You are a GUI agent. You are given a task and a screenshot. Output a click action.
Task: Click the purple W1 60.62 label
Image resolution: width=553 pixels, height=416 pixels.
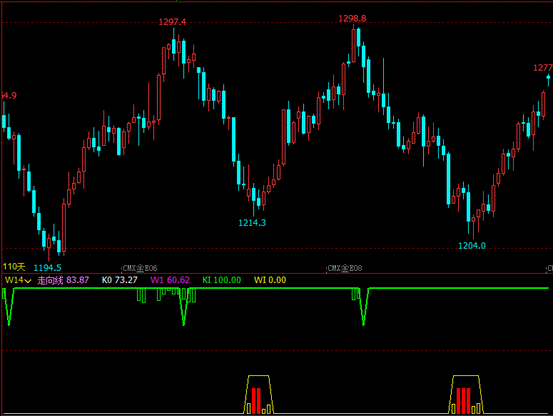(170, 280)
